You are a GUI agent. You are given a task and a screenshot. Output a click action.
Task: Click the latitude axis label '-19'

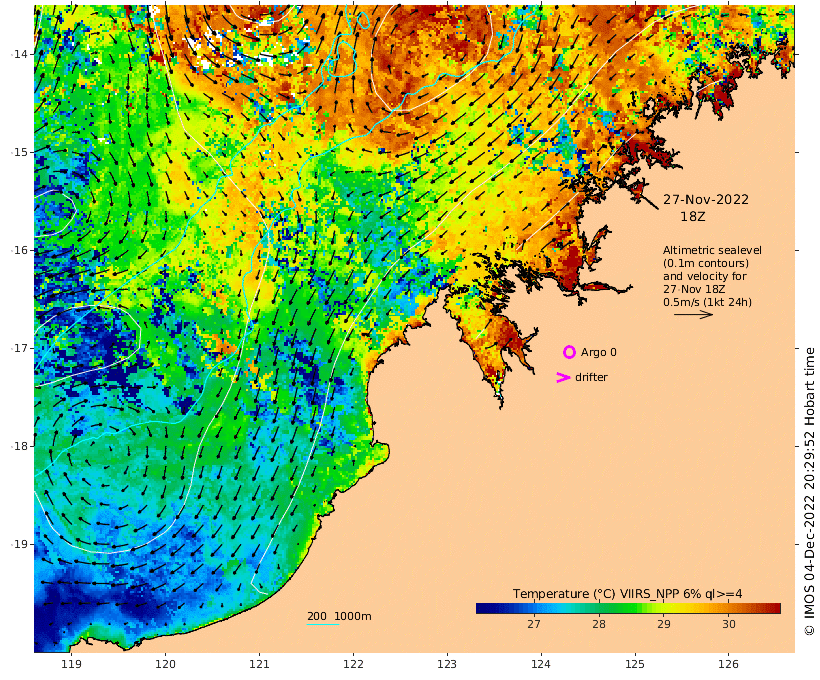19,544
